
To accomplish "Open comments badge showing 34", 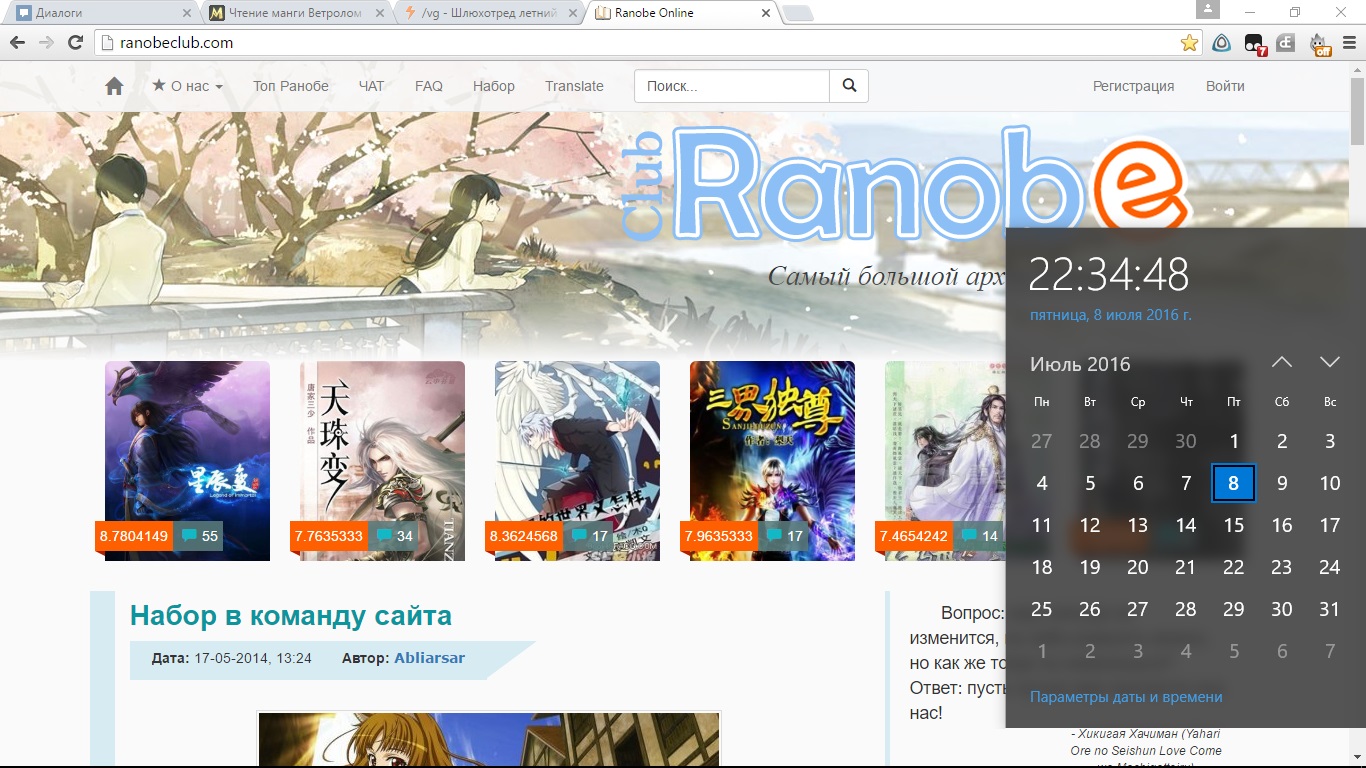I will tap(394, 536).
